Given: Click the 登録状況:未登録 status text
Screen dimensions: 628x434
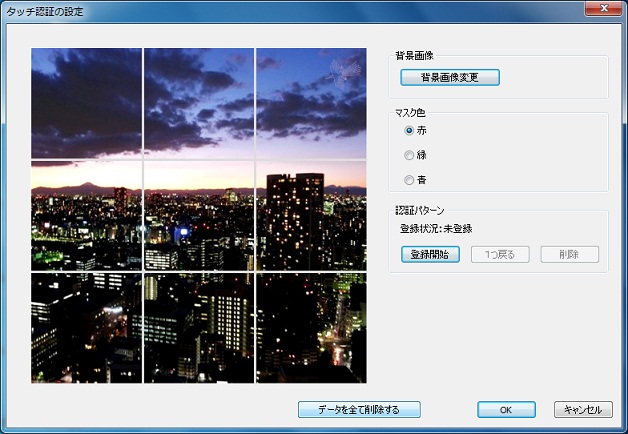Looking at the screenshot, I should click(x=436, y=229).
